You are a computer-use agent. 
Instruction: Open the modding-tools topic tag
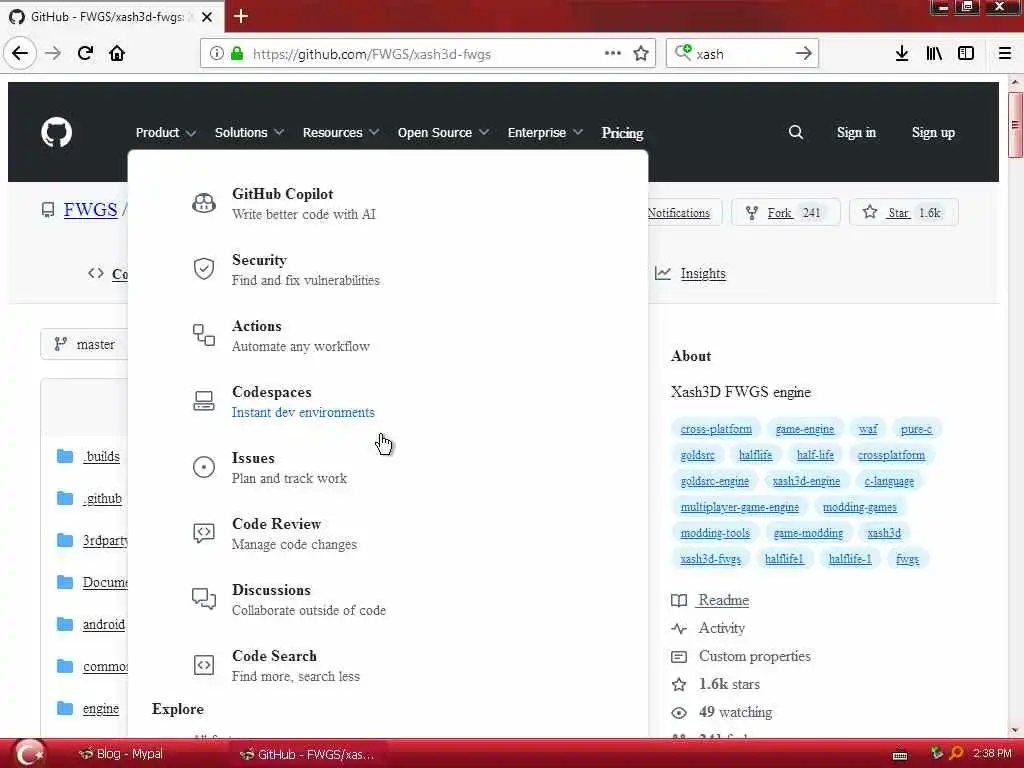coord(715,533)
